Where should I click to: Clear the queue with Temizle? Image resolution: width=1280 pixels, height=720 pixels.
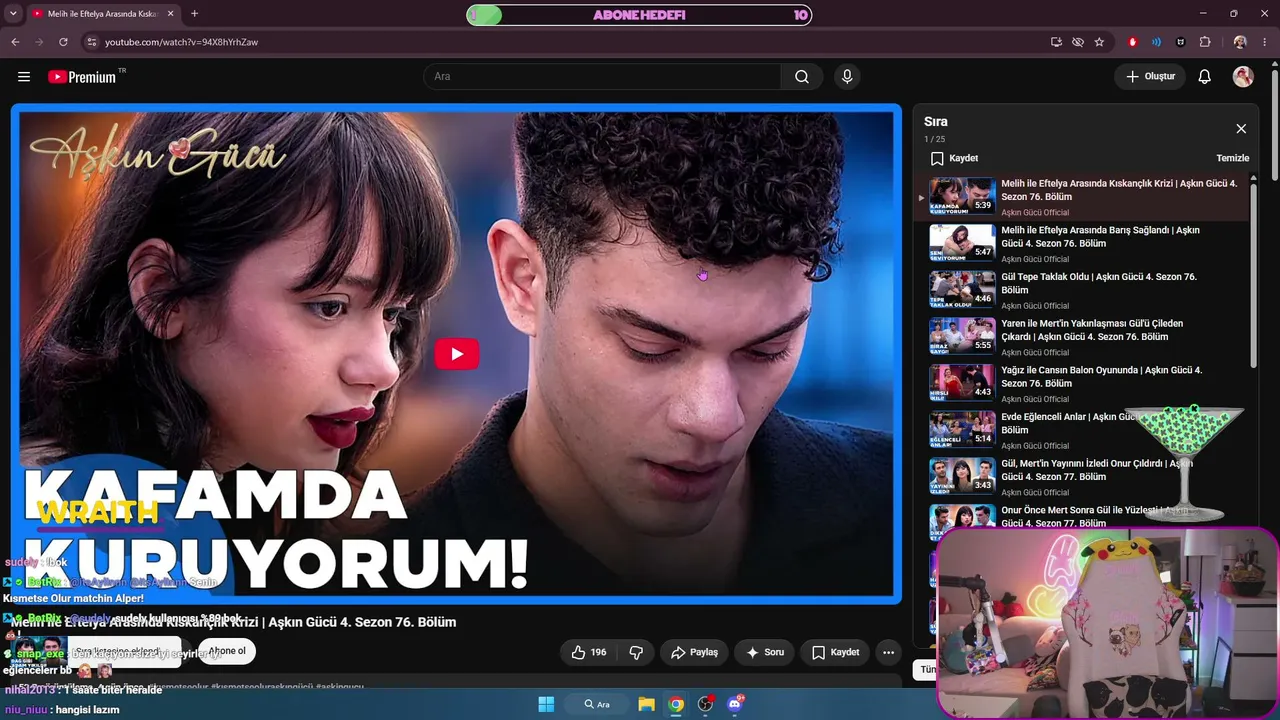coord(1232,159)
